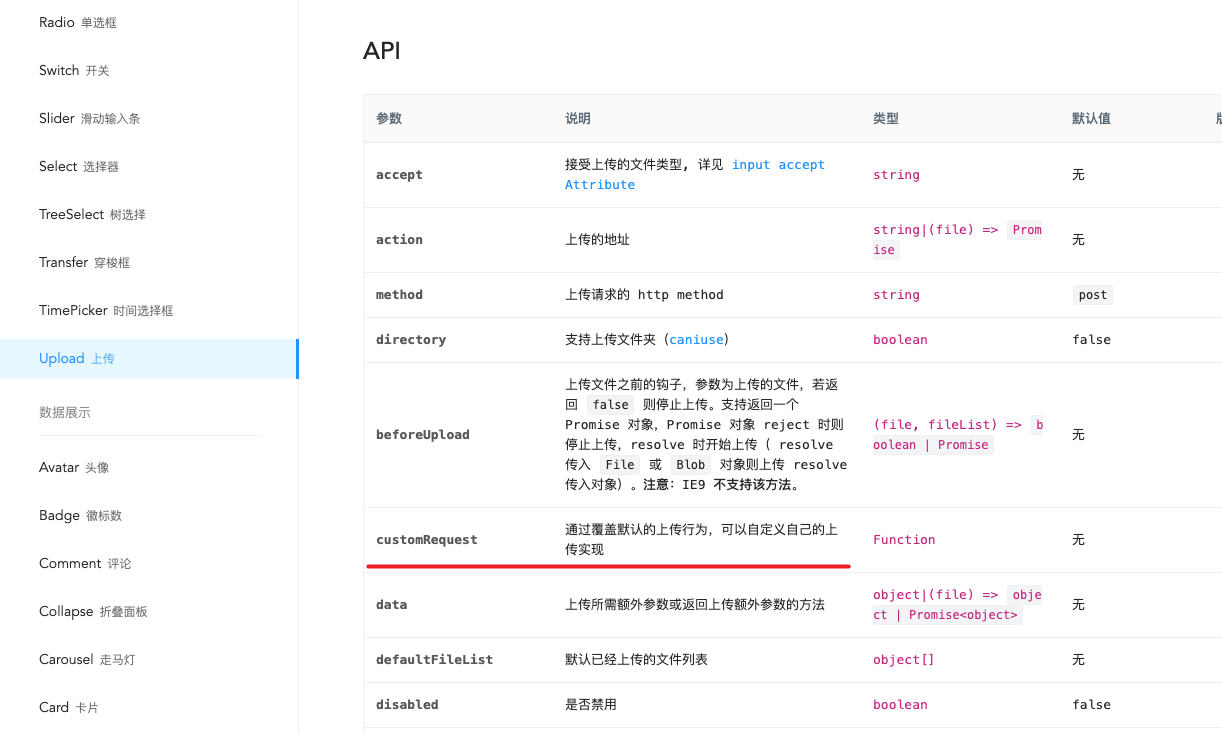The height and width of the screenshot is (734, 1222).
Task: Follow the input accept Attribute link
Action: 694,174
